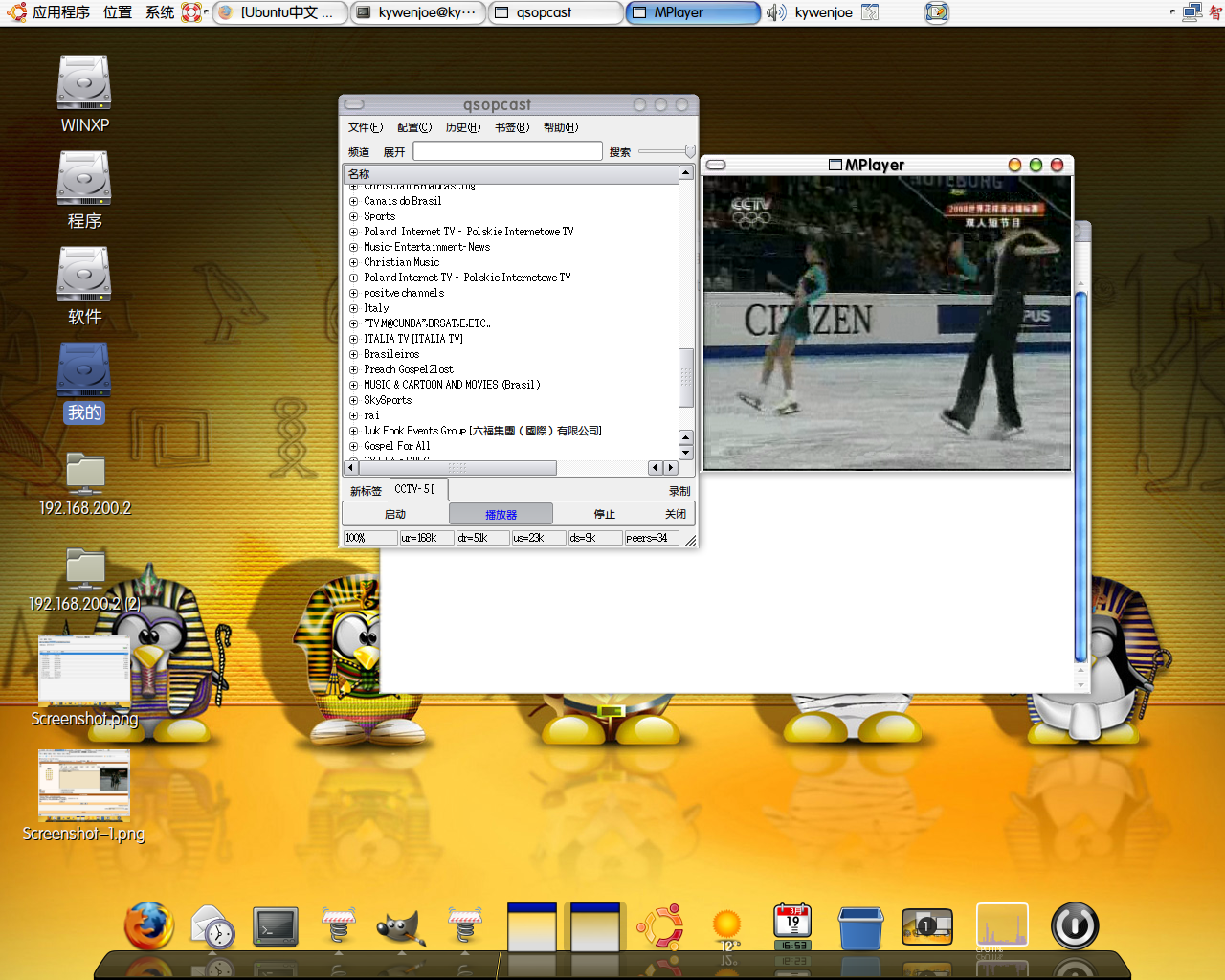Click the 名称 column header
The height and width of the screenshot is (980, 1225).
tap(512, 173)
